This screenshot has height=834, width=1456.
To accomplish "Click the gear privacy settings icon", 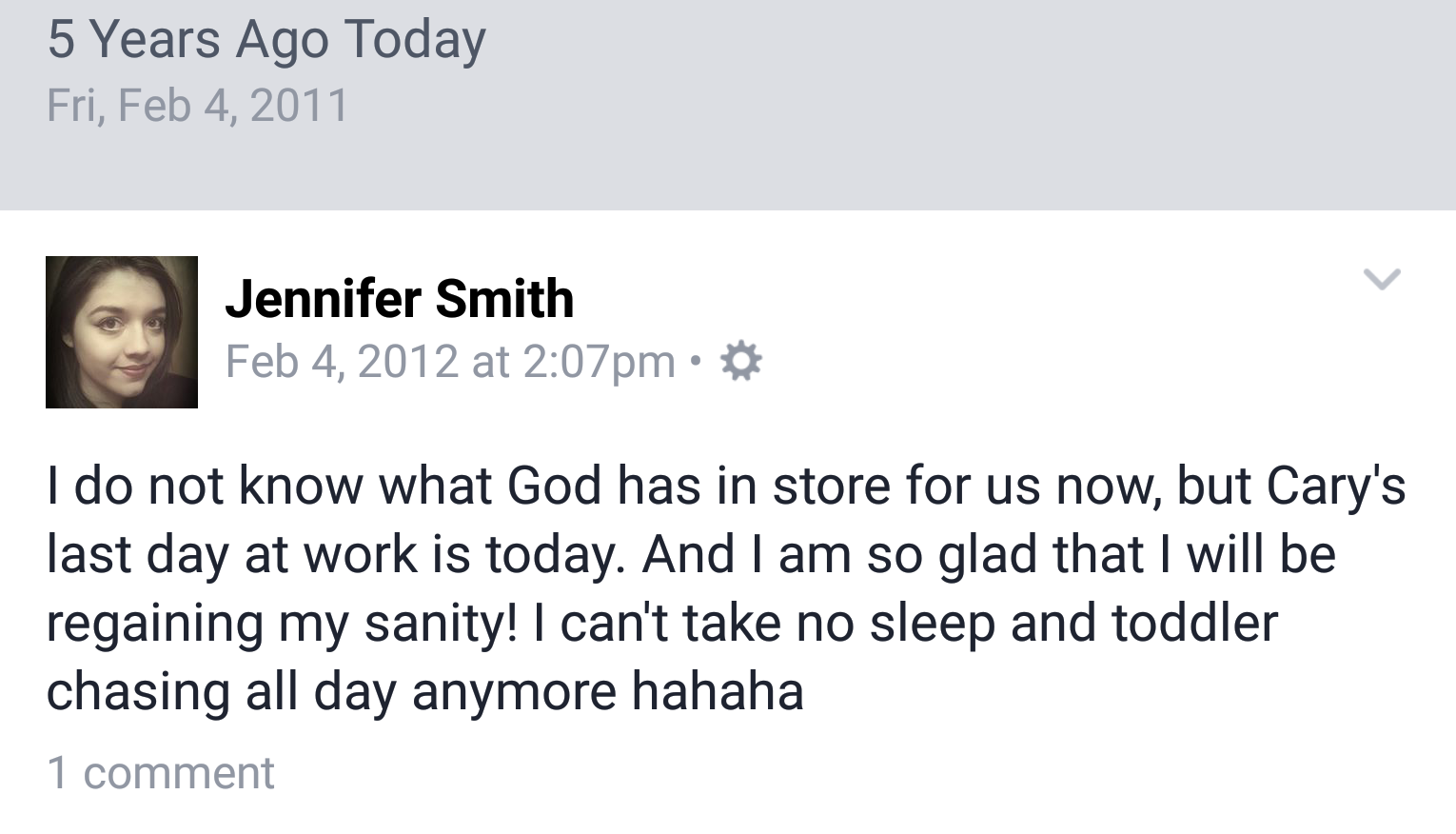I will tap(741, 362).
